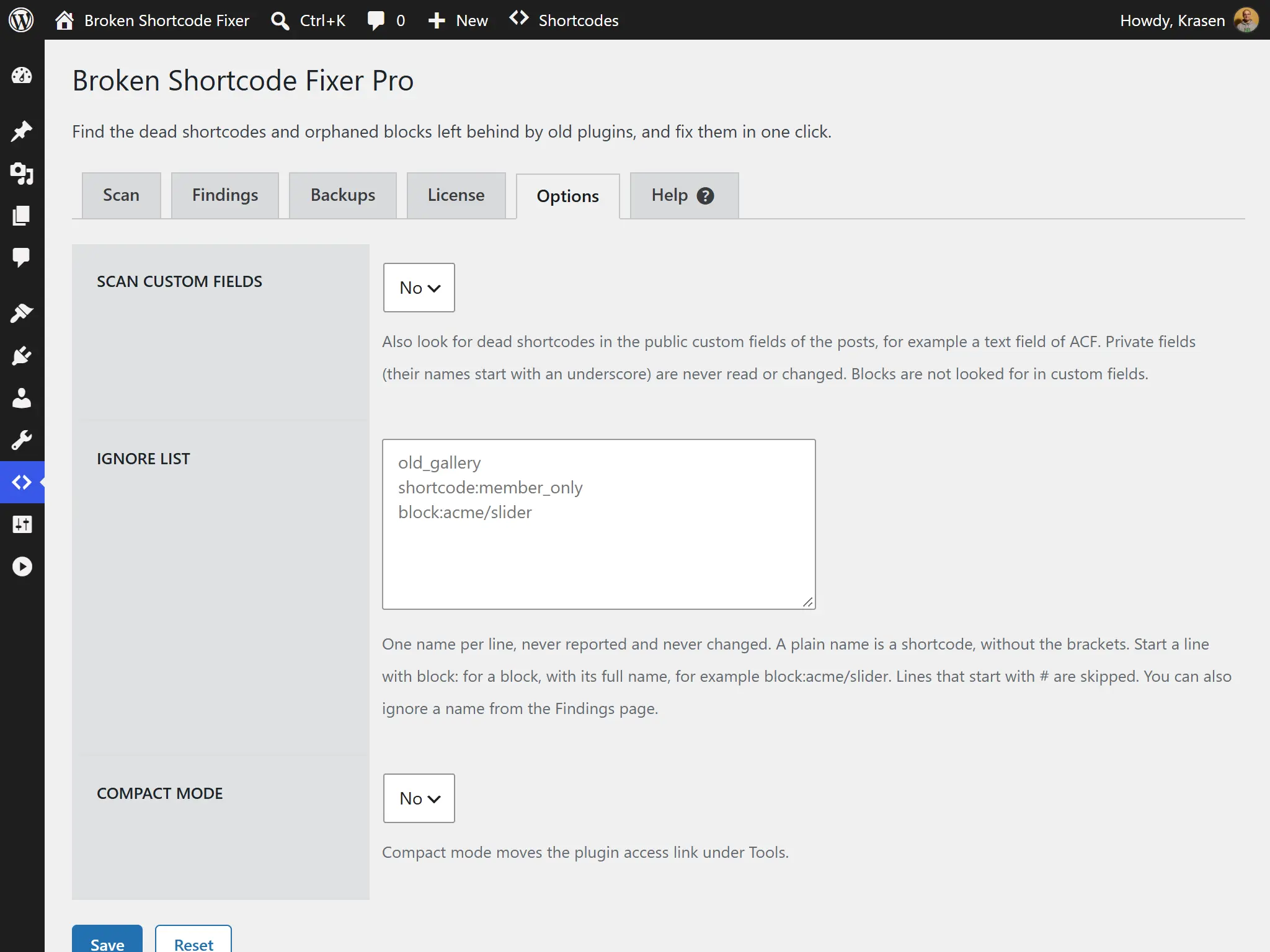Open Shortcodes code icon in admin bar
This screenshot has height=952, width=1270.
[519, 19]
